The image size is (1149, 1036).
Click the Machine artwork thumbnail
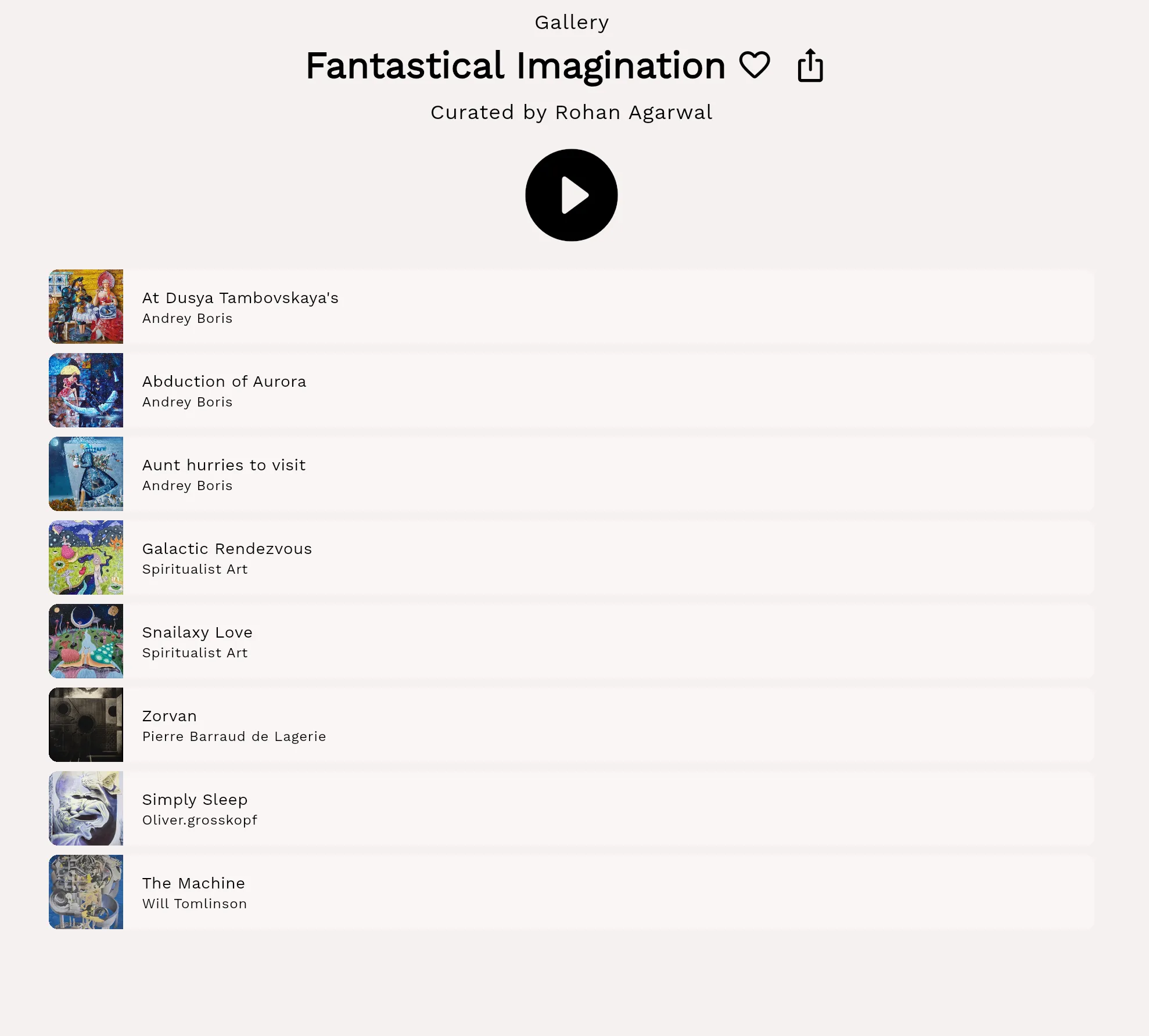click(85, 893)
